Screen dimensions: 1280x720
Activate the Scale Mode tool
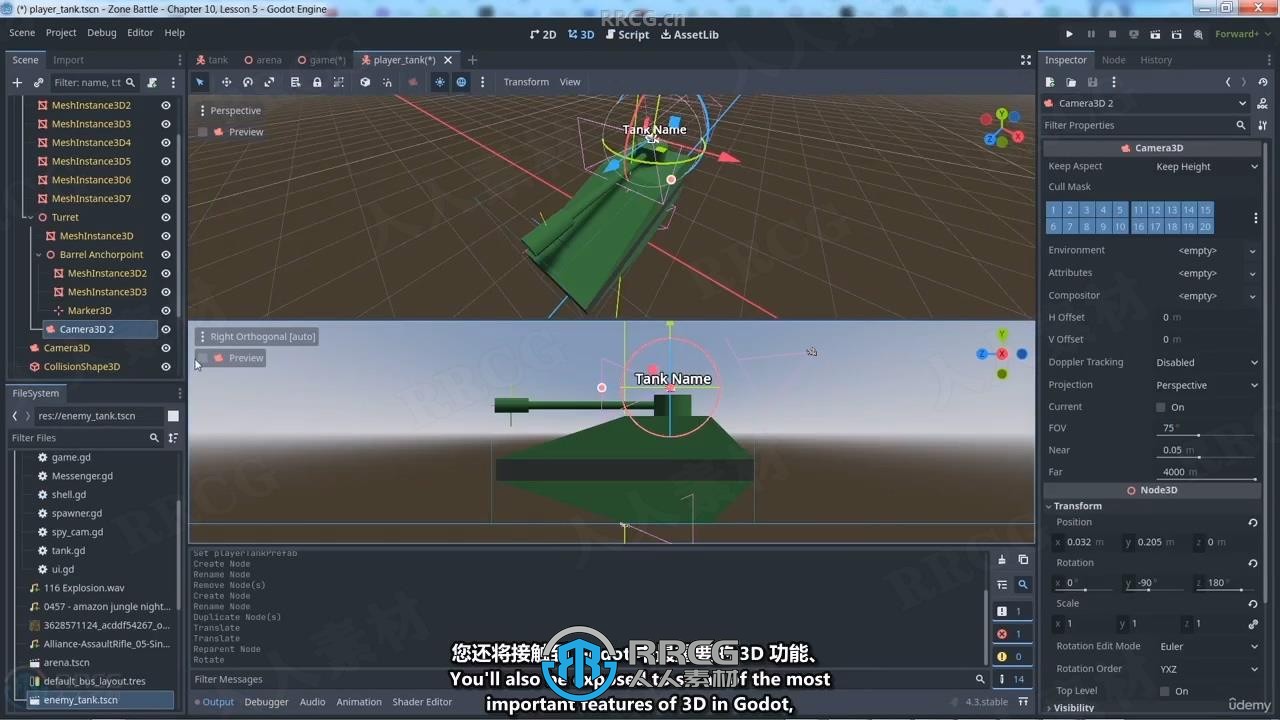point(269,82)
